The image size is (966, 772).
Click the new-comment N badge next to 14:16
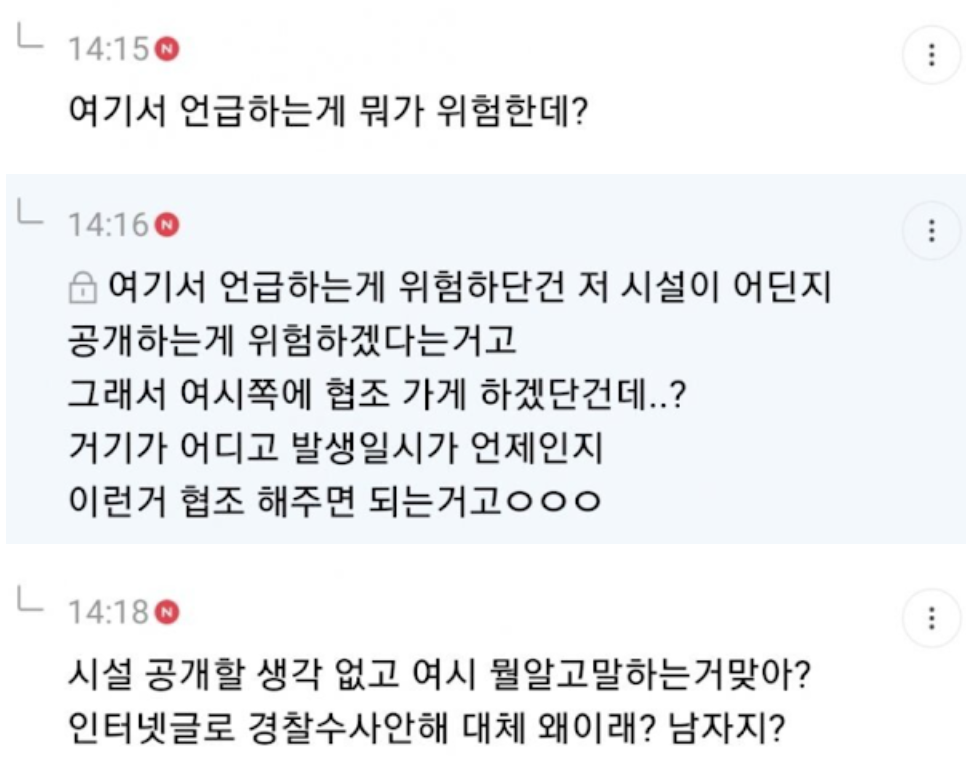point(168,225)
